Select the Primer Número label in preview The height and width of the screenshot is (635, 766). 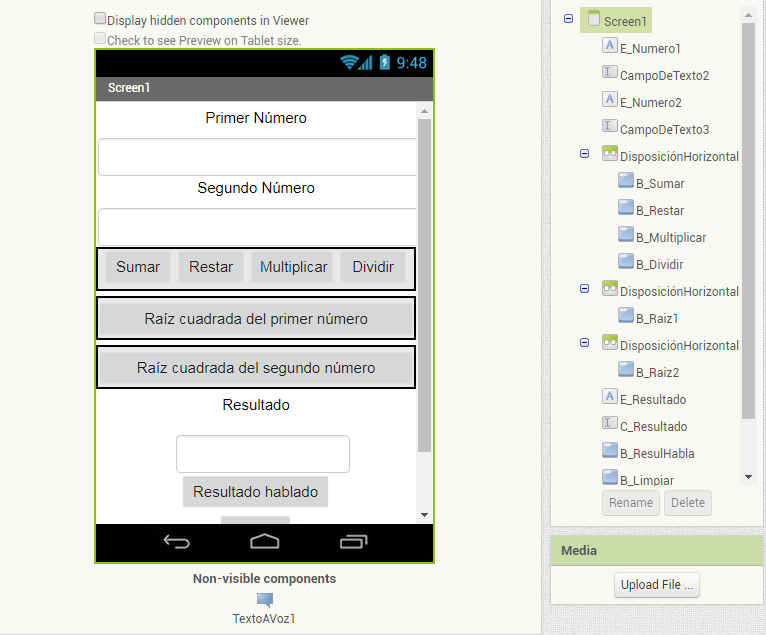pyautogui.click(x=256, y=118)
